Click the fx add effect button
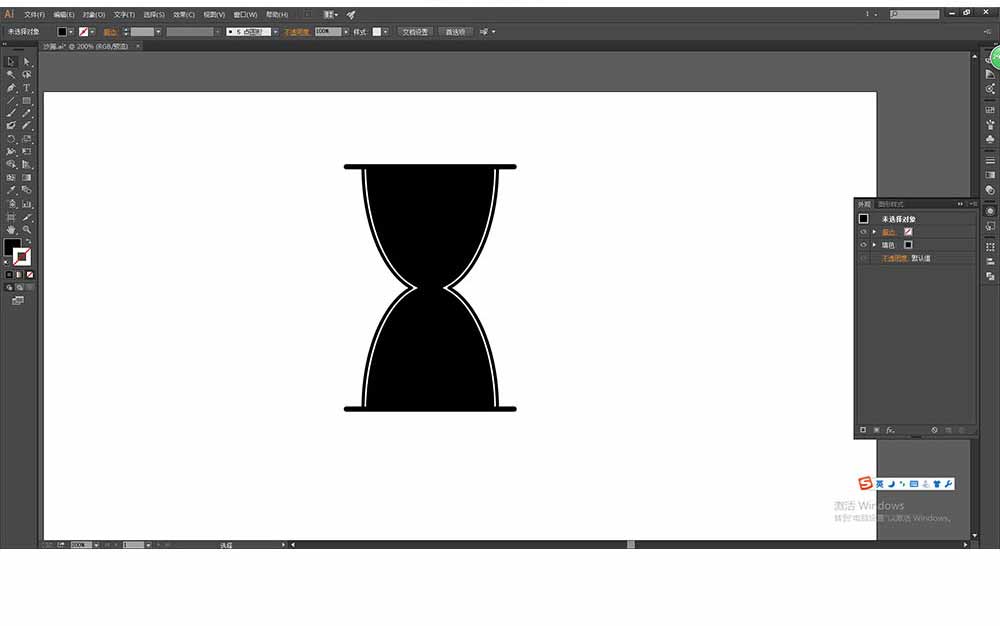Viewport: 1000px width, 626px height. (890, 430)
